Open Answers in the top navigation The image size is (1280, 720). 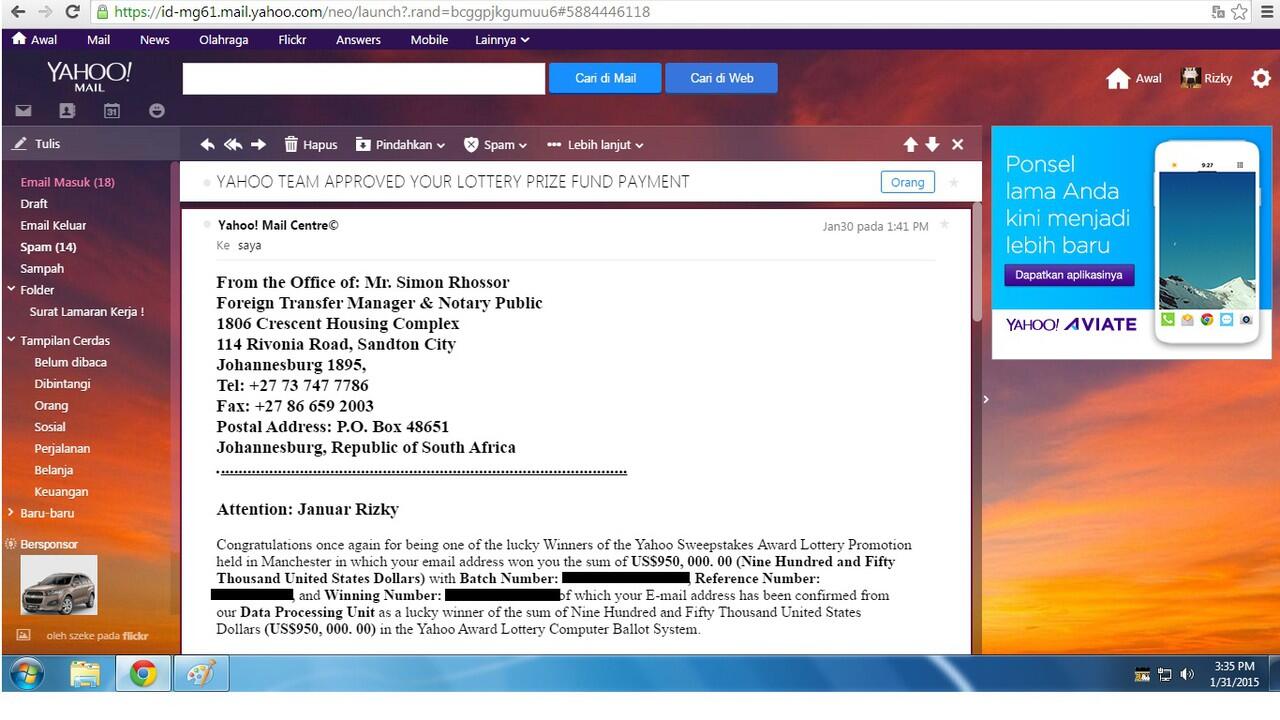358,40
